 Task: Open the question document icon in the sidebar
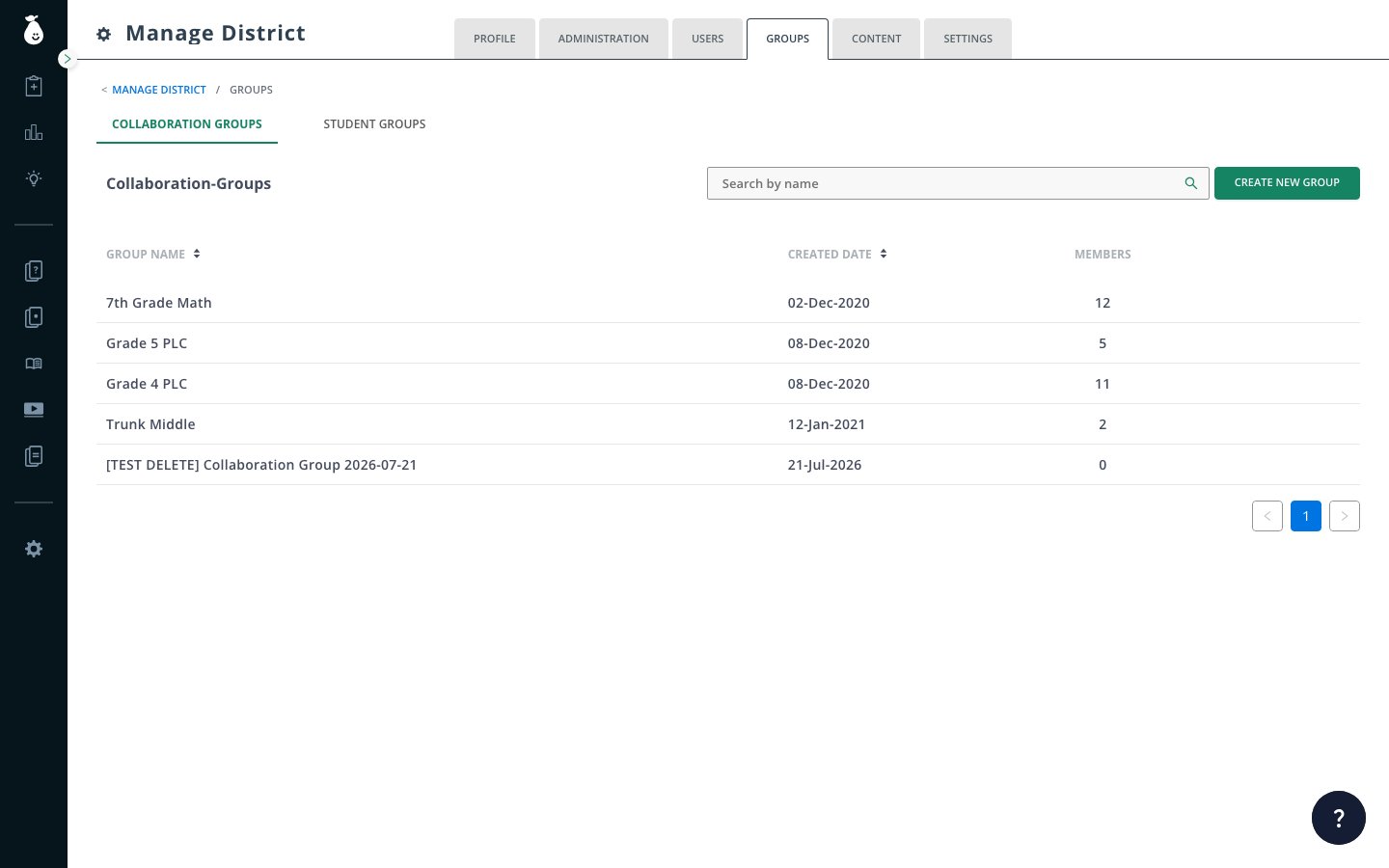pyautogui.click(x=34, y=271)
